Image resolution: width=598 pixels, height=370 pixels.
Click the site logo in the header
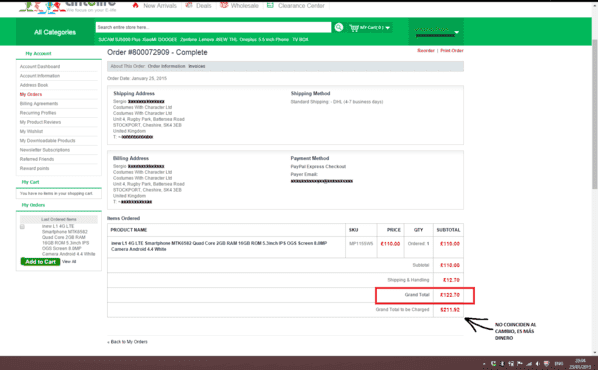coord(68,7)
